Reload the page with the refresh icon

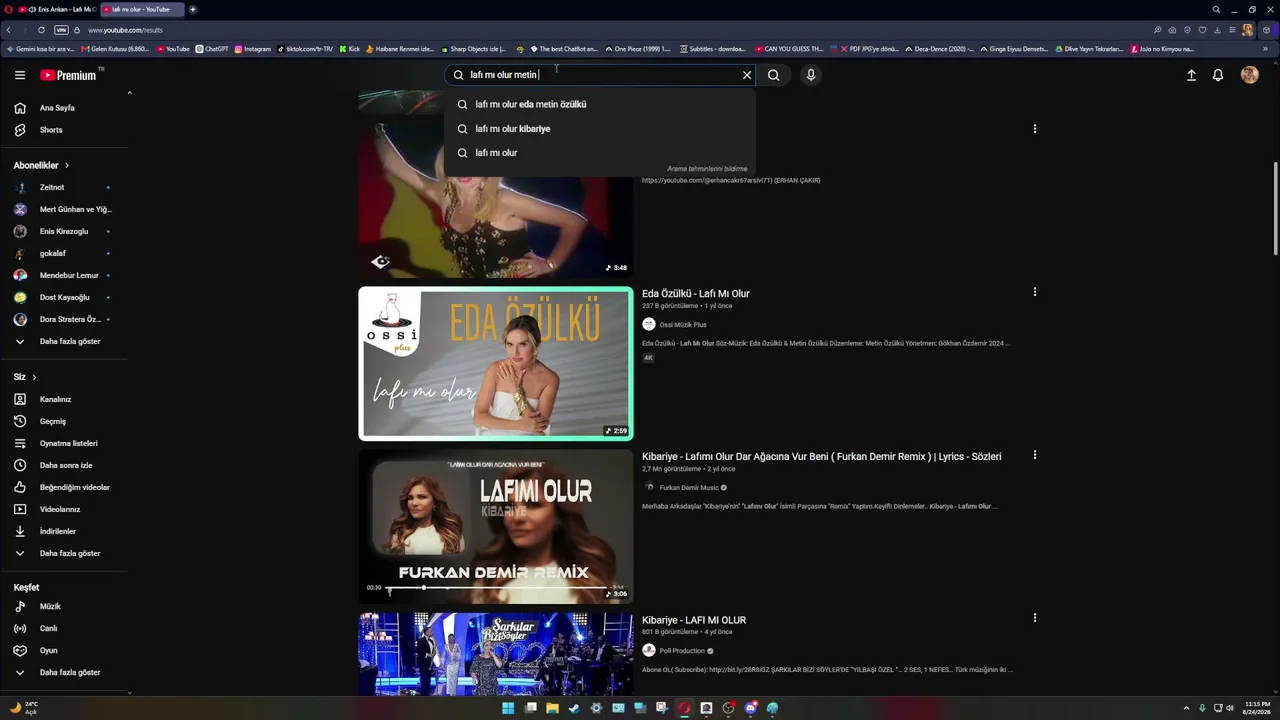tap(41, 30)
